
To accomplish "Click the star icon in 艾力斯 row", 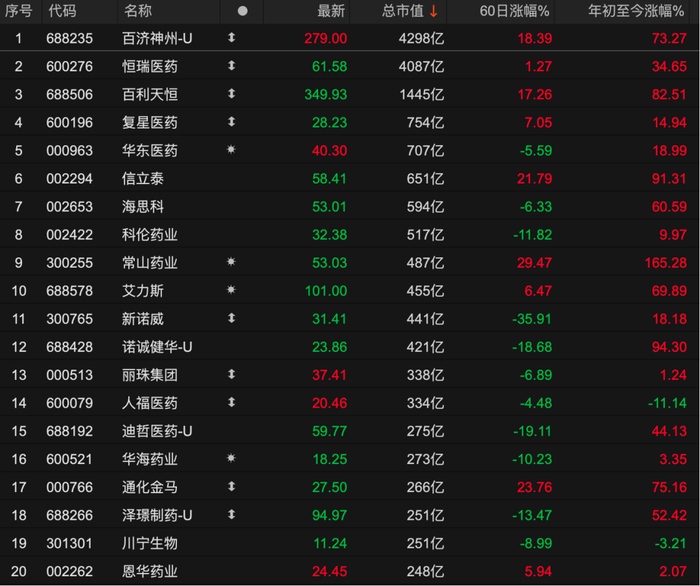I will (231, 290).
